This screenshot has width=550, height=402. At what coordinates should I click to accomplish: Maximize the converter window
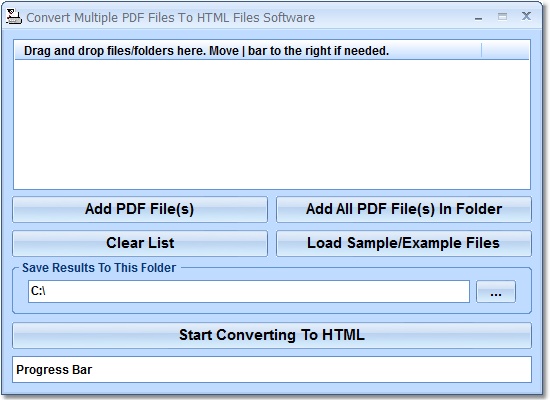click(502, 16)
